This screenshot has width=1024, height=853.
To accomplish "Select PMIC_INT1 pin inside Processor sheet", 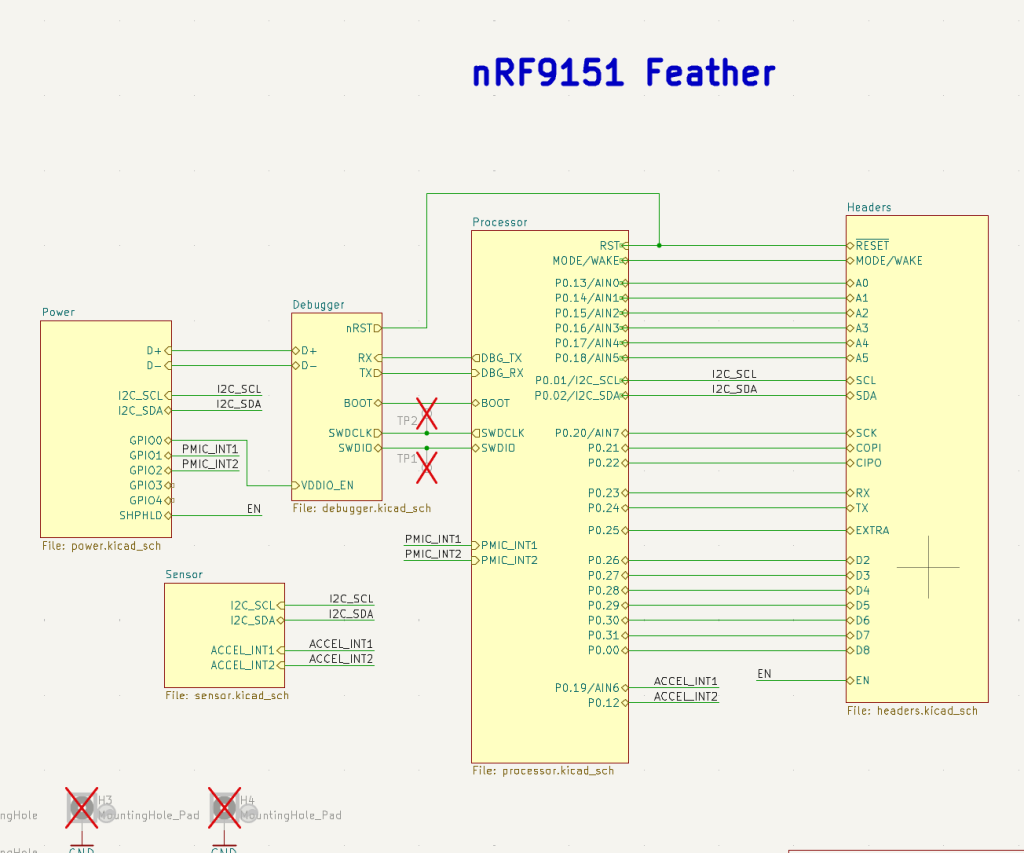I will 505,545.
